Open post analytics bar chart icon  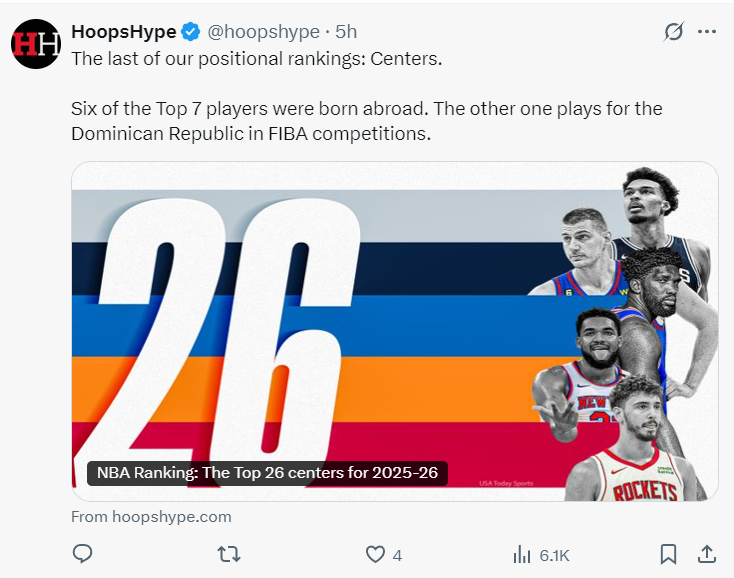coord(522,553)
